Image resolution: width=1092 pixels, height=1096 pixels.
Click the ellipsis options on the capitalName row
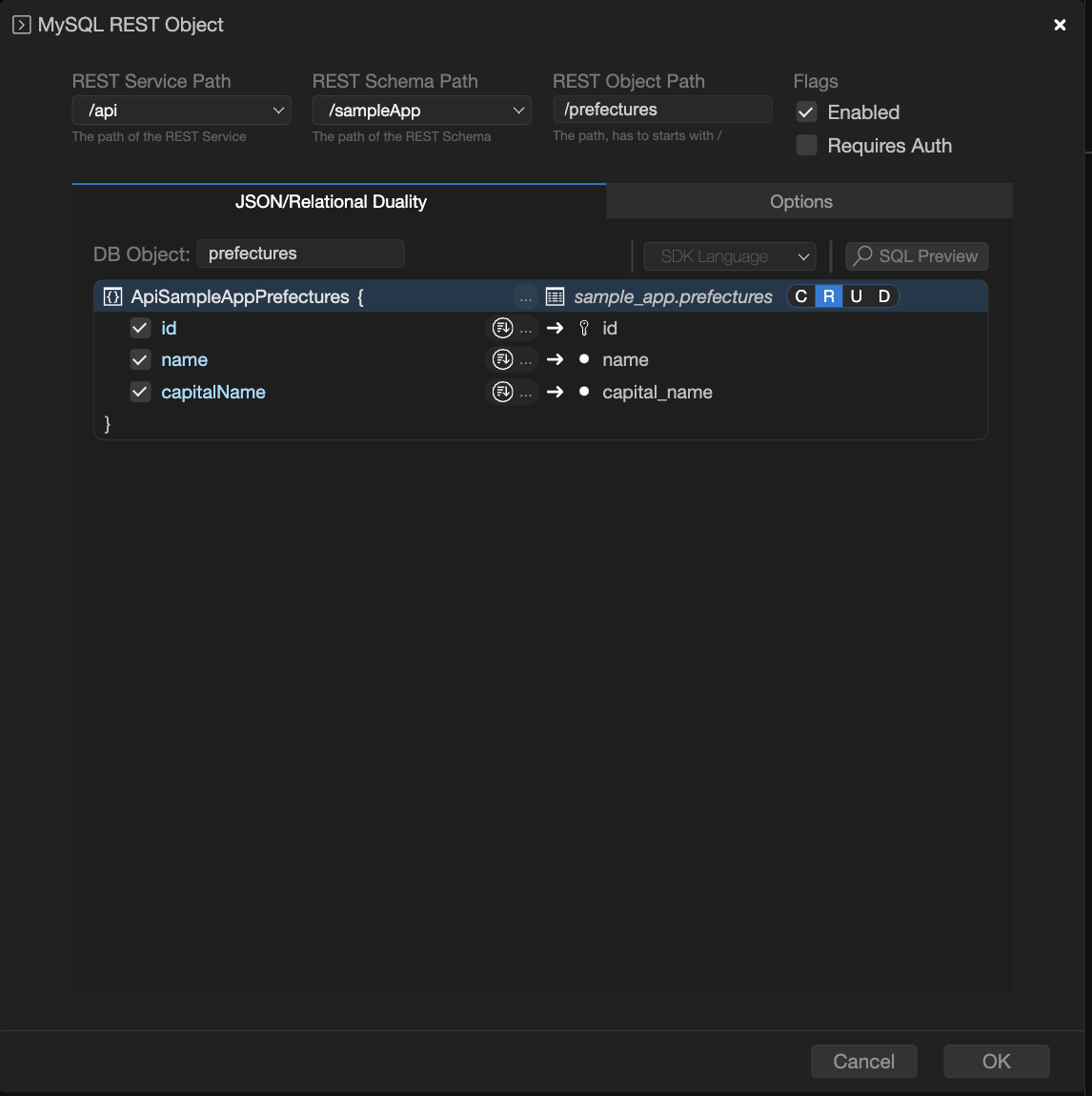click(x=525, y=392)
